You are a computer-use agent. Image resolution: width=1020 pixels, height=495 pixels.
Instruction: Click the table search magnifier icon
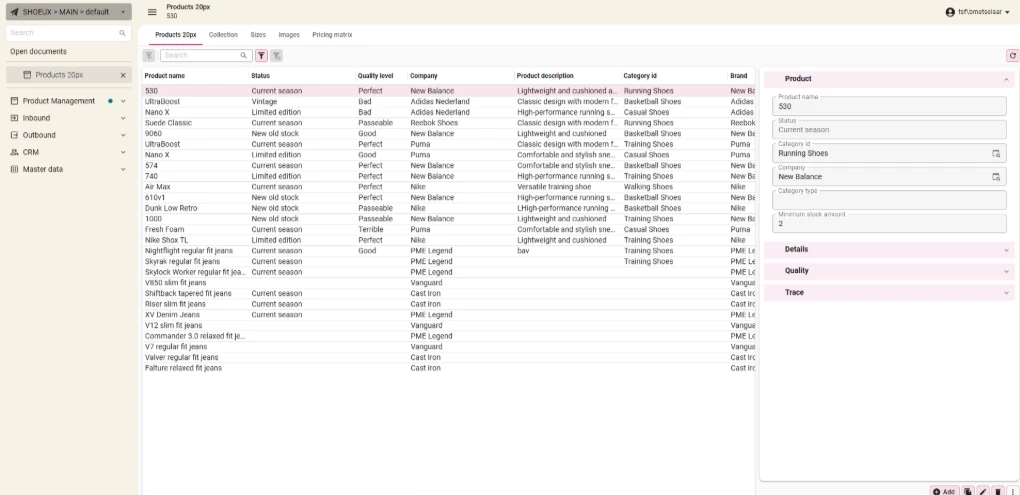pos(244,56)
